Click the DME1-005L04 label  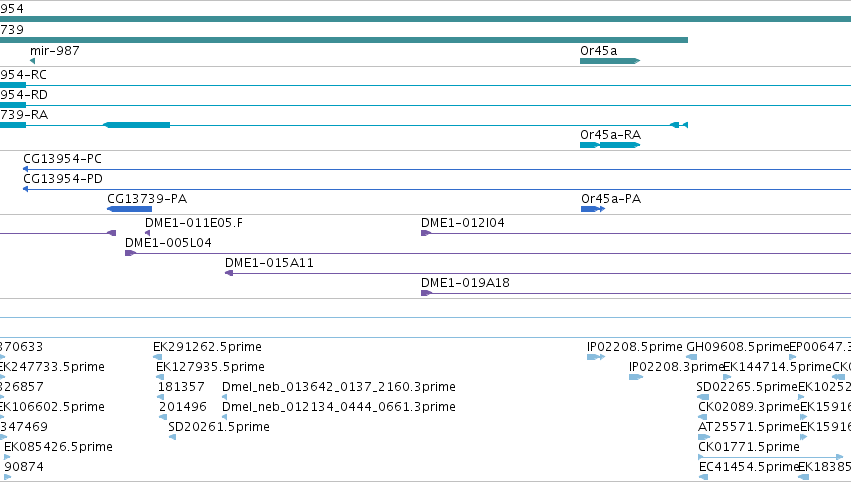[168, 243]
